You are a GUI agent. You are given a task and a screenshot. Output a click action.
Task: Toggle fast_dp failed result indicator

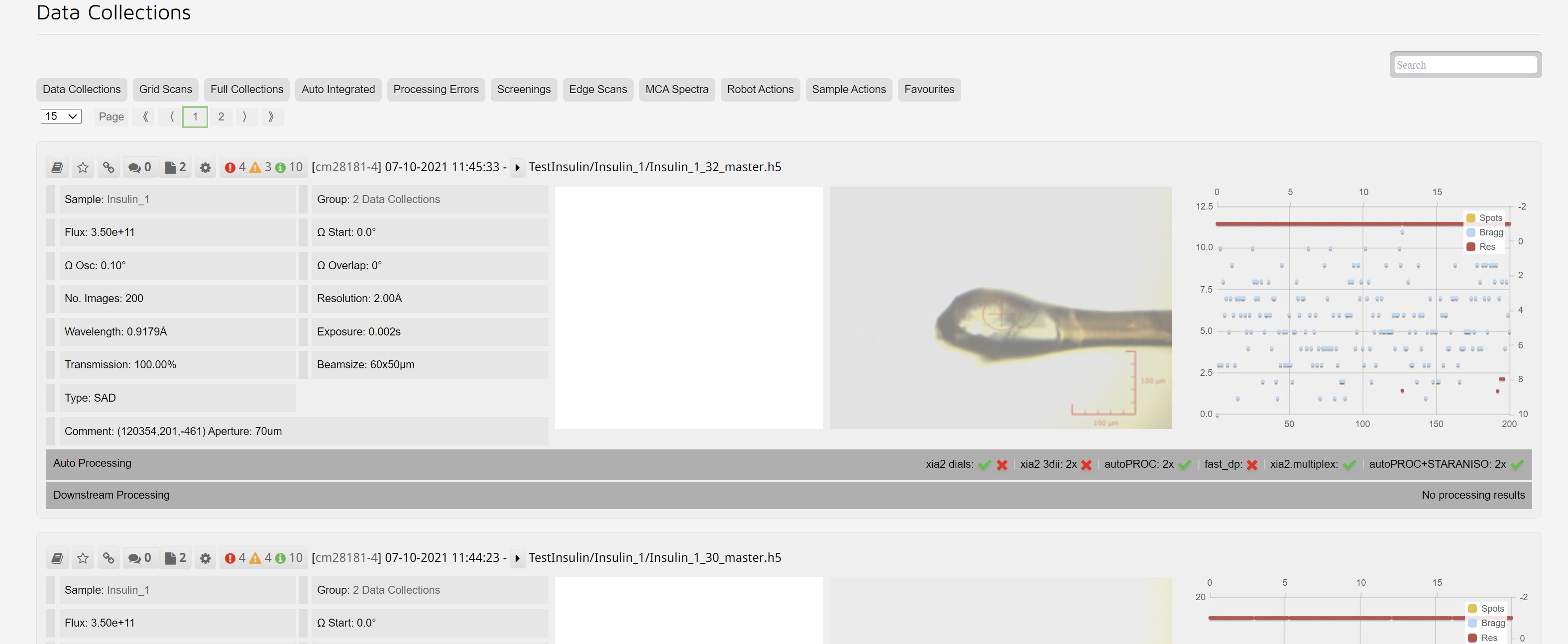[1252, 464]
